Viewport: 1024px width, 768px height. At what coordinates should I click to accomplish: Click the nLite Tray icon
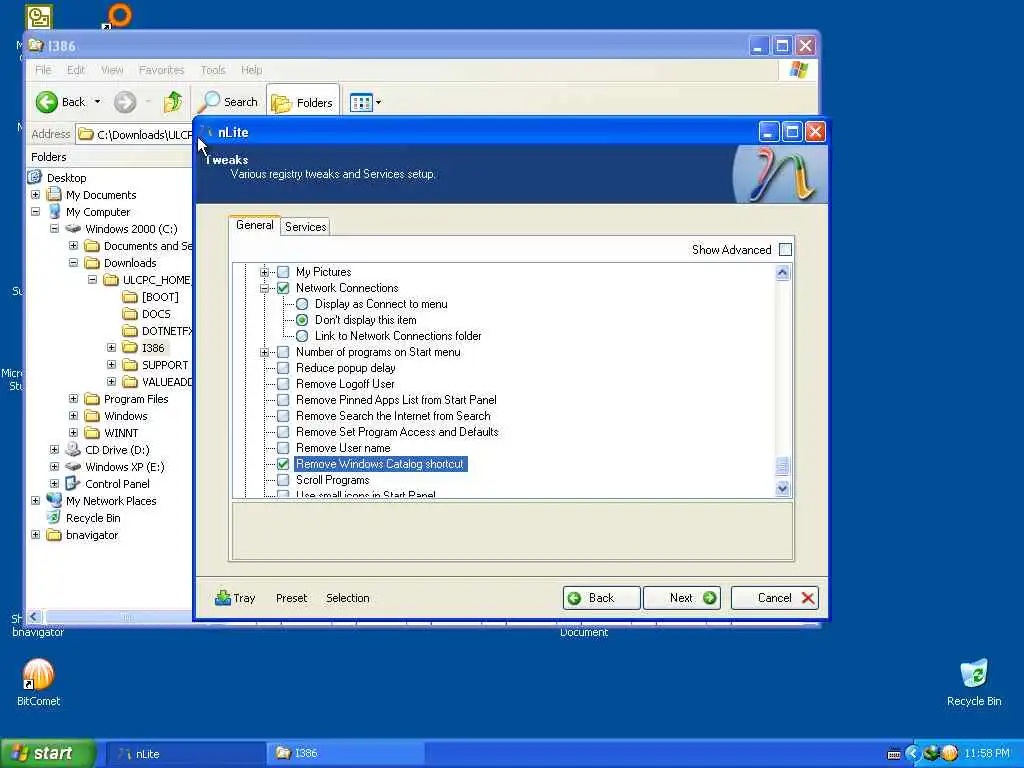click(223, 598)
